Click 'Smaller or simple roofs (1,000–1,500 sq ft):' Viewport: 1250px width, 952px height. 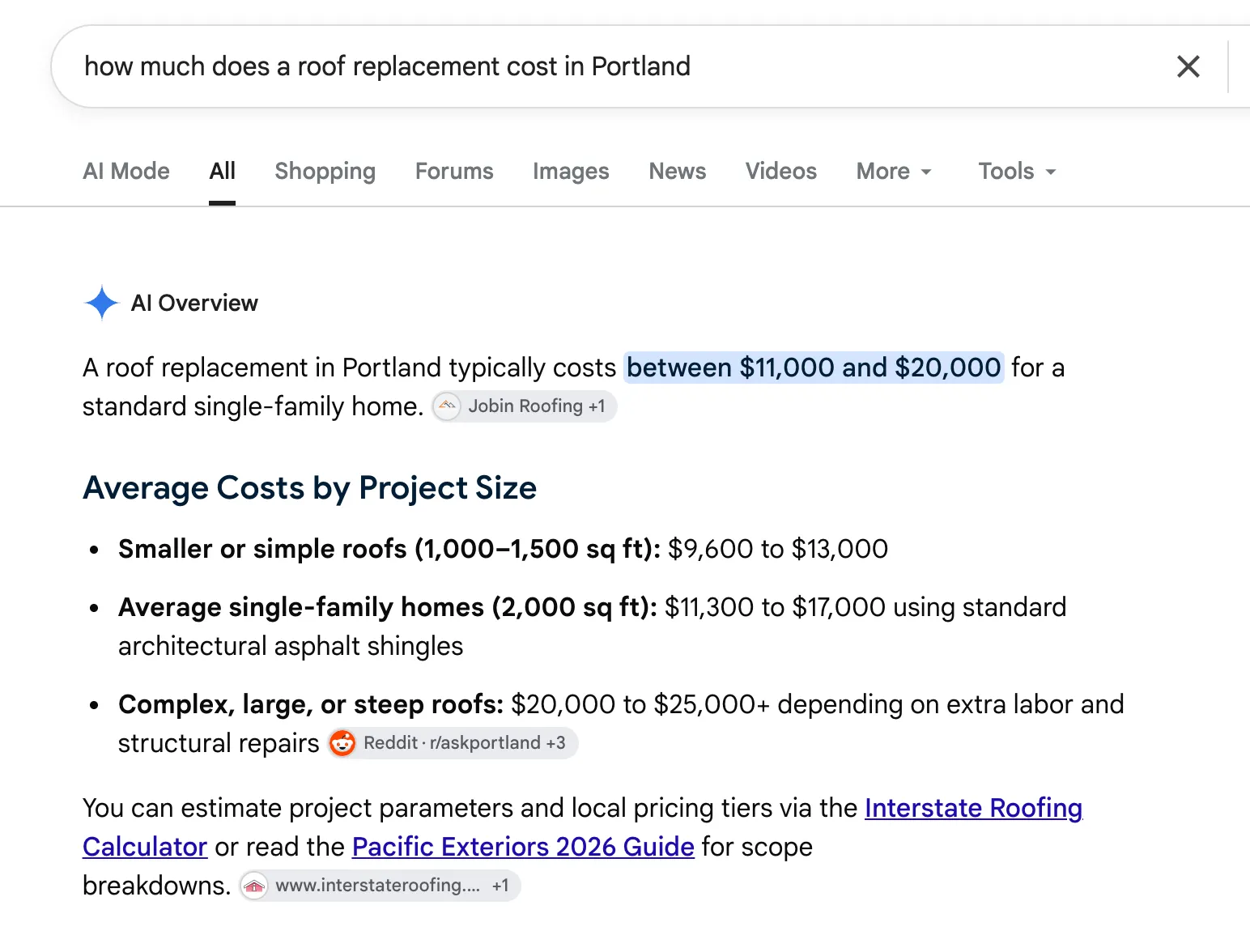[389, 549]
